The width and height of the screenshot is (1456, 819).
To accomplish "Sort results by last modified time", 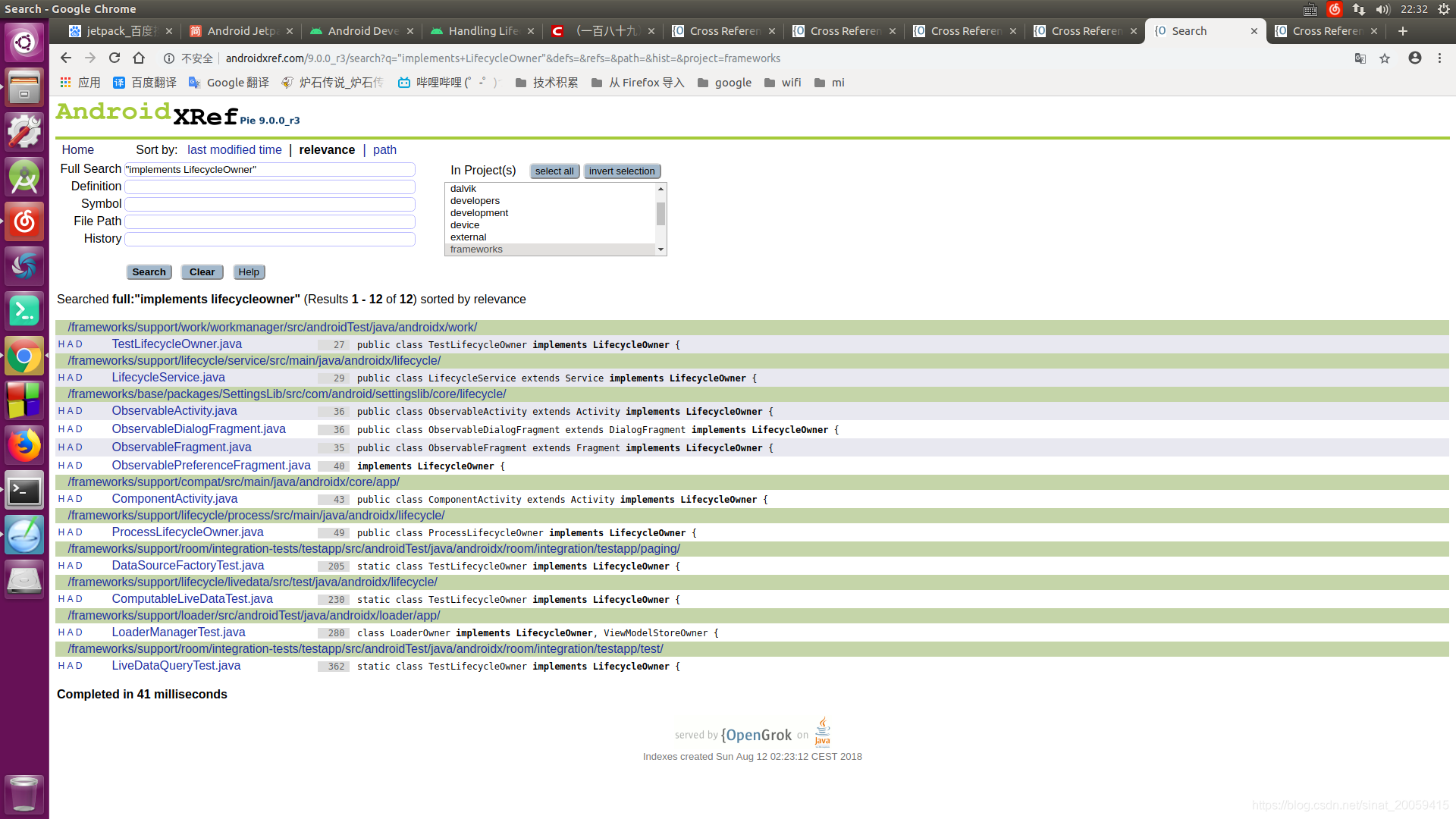I will click(234, 149).
